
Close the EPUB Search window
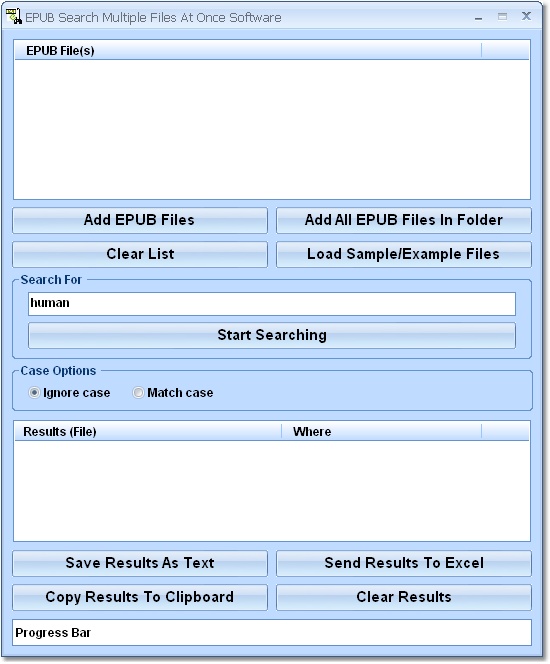click(x=526, y=17)
